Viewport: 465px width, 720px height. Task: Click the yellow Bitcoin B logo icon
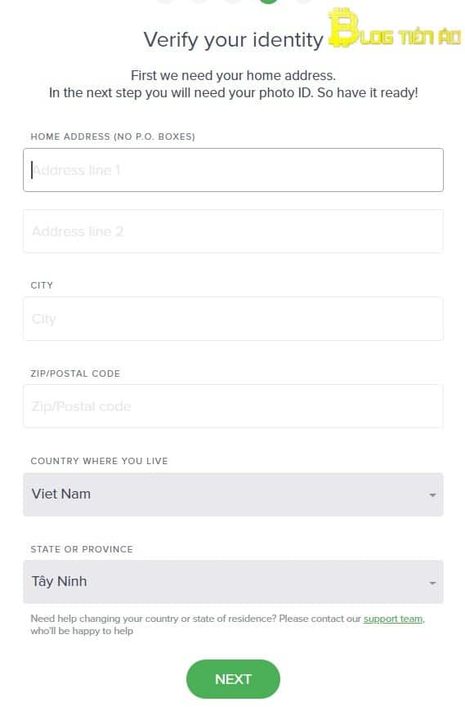[344, 28]
